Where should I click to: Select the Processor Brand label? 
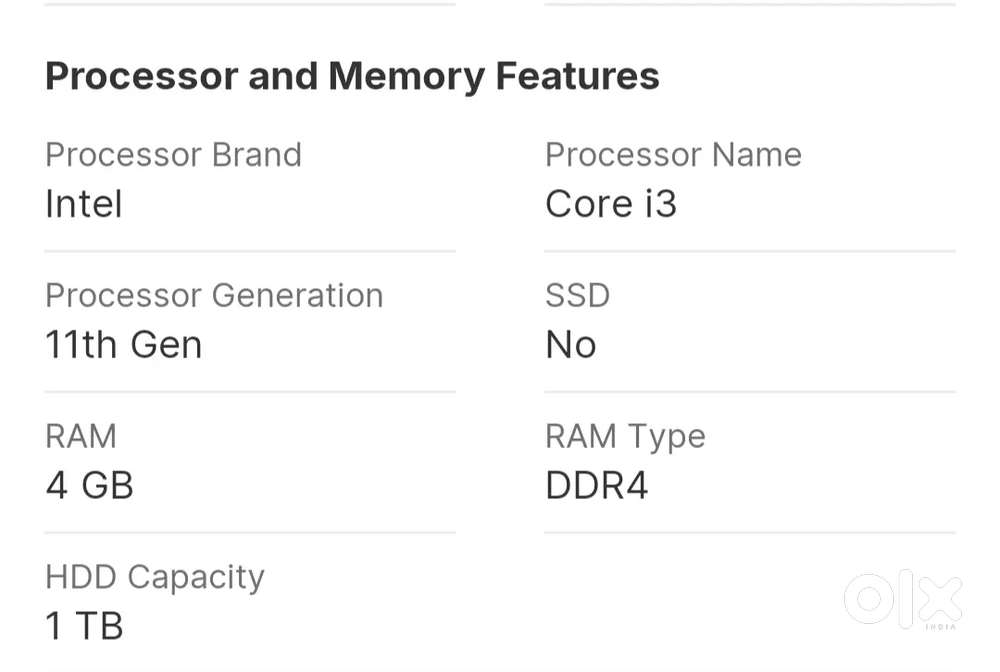pyautogui.click(x=173, y=155)
